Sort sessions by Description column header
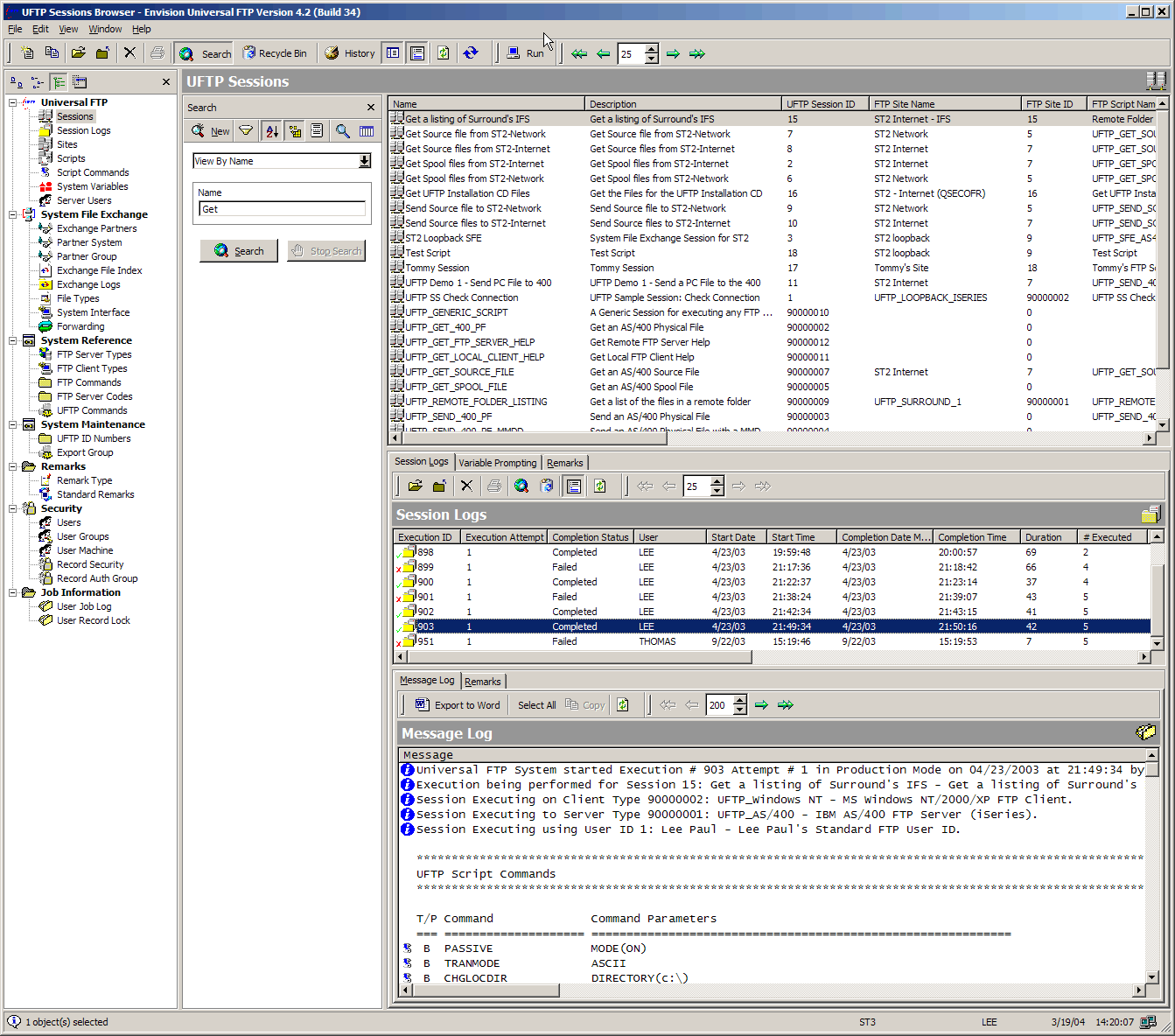Screen dimensions: 1175x1036 point(682,104)
